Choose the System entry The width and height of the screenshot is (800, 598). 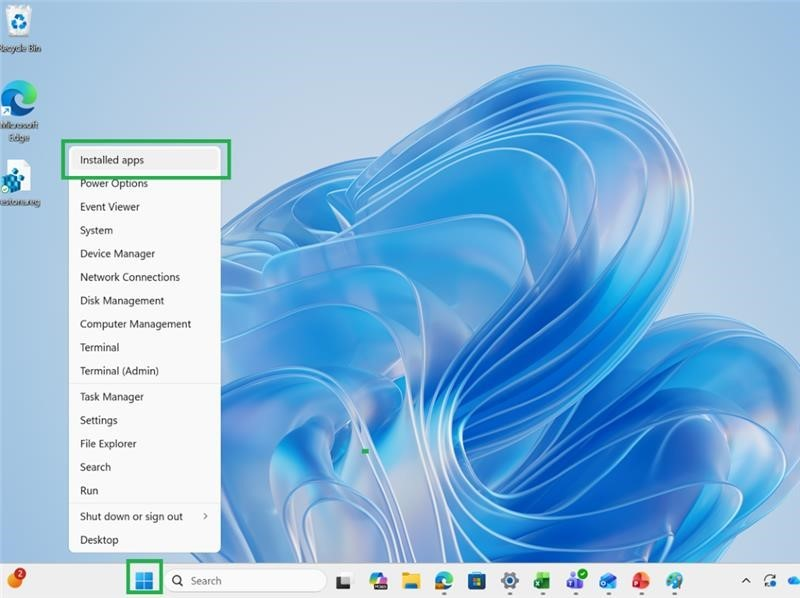click(144, 230)
